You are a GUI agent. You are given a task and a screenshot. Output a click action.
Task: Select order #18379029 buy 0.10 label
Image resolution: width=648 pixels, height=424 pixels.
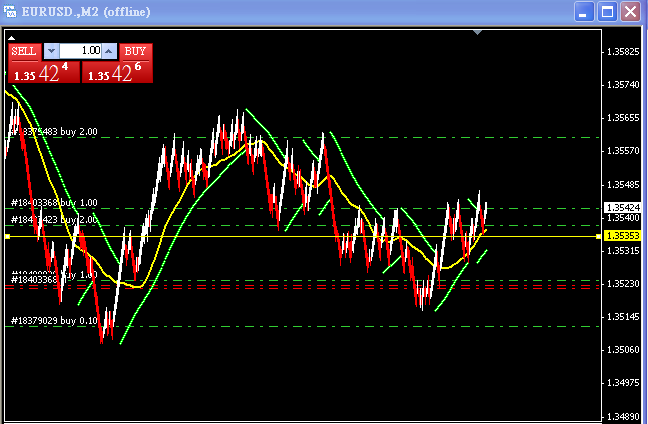[54, 320]
